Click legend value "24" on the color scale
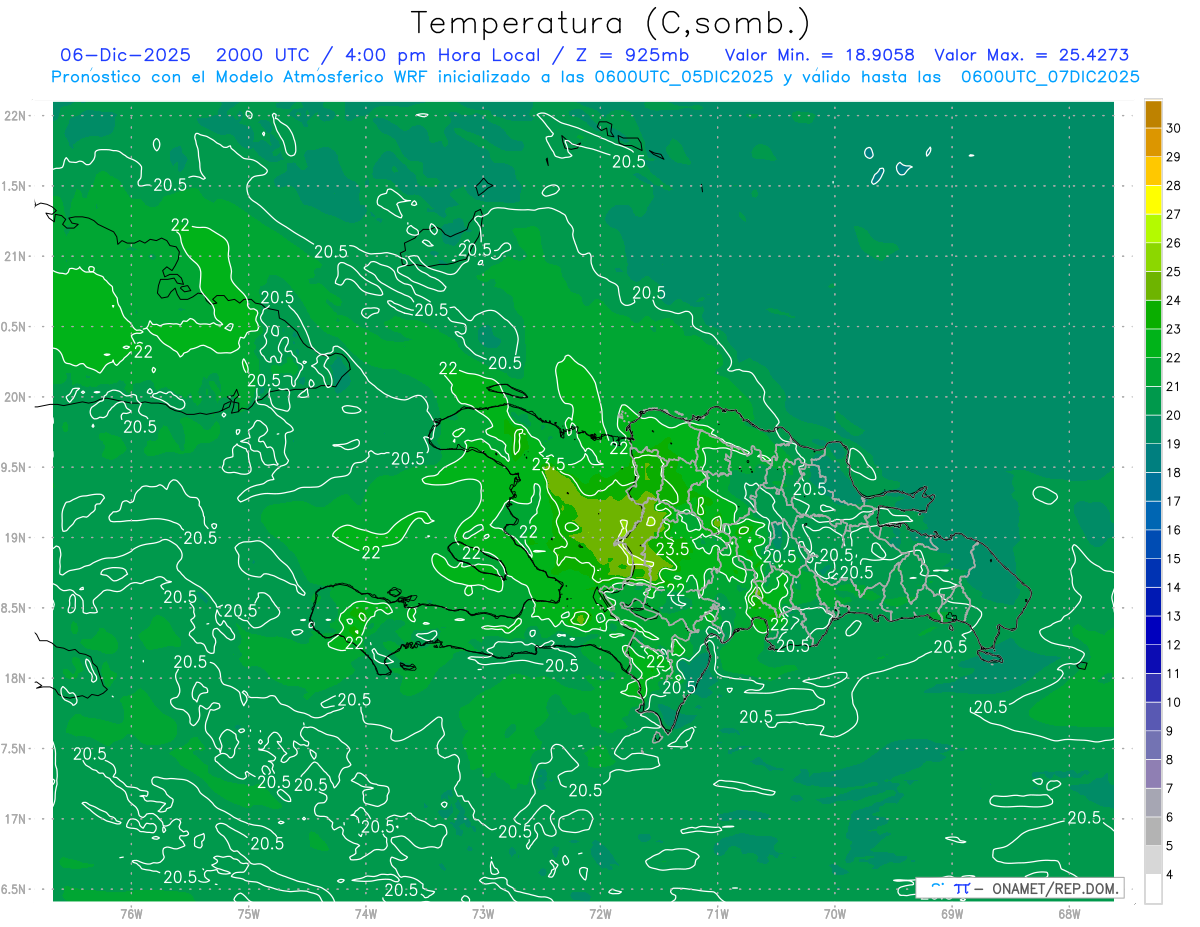The width and height of the screenshot is (1200, 927). click(x=1174, y=300)
